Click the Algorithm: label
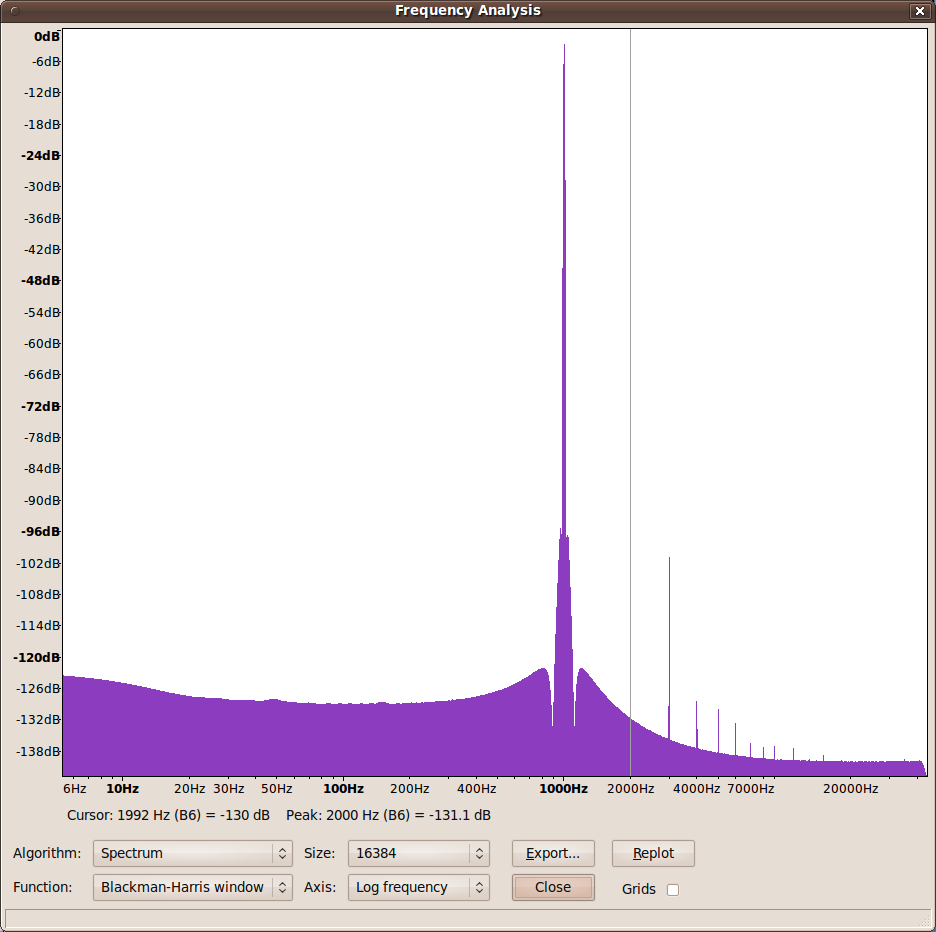This screenshot has width=936, height=932. (47, 853)
